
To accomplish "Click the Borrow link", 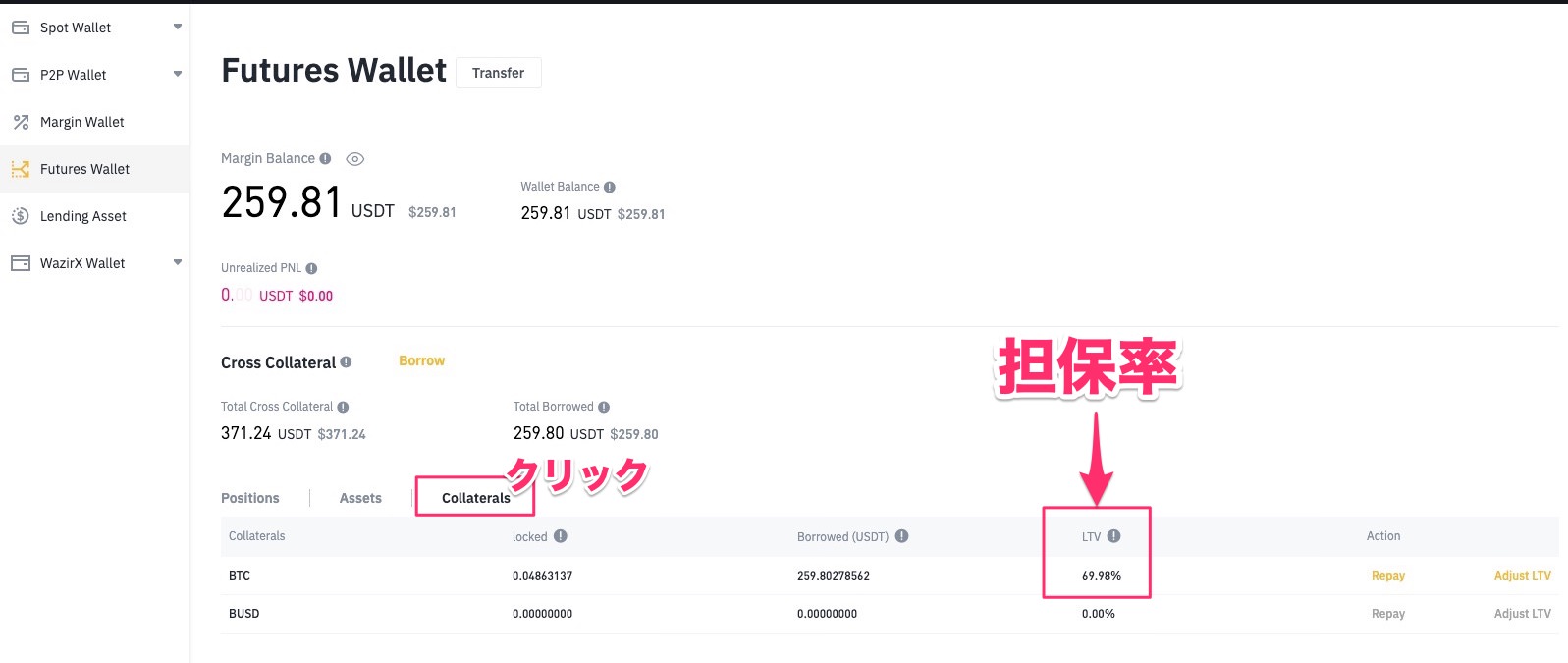I will click(x=421, y=361).
